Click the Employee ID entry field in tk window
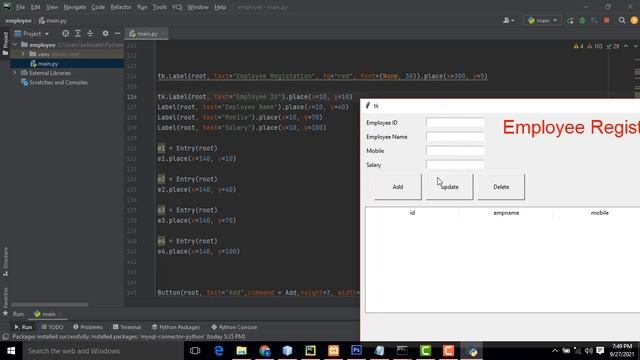 pos(455,122)
